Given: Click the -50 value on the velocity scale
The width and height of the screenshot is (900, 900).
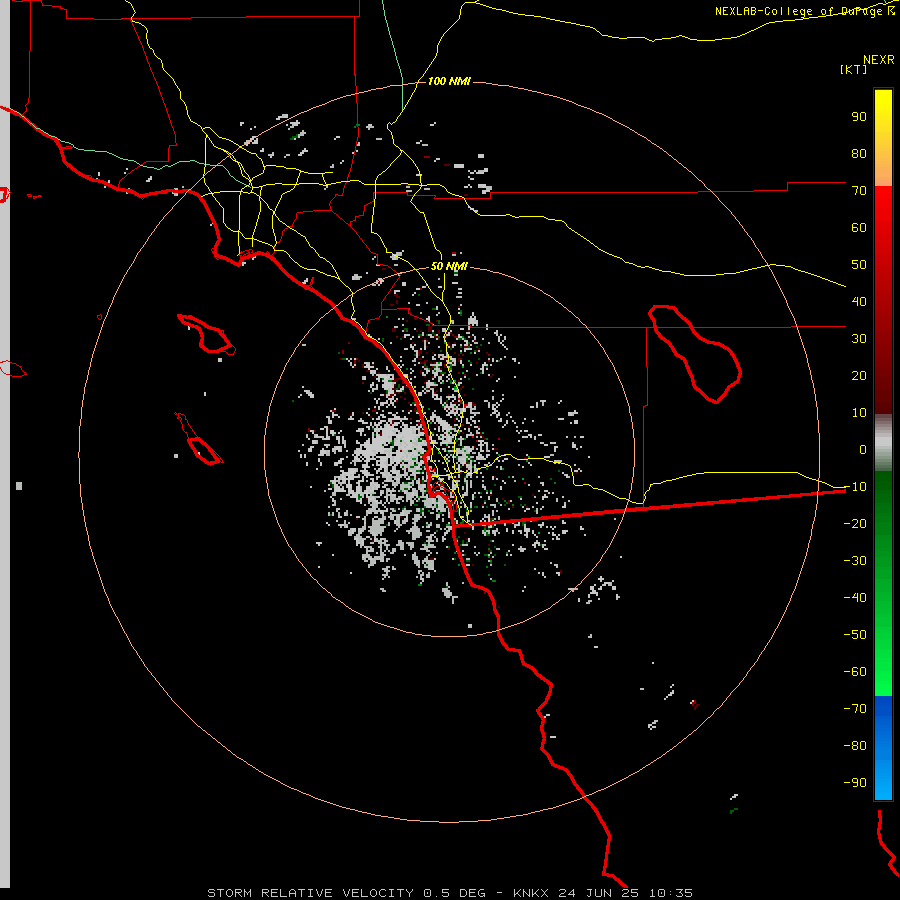Looking at the screenshot, I should pyautogui.click(x=855, y=634).
